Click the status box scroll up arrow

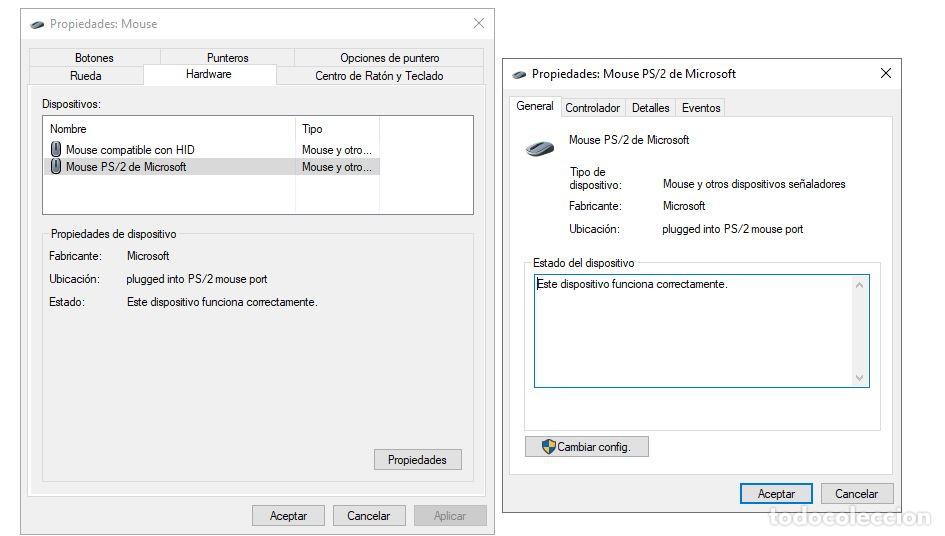pos(859,285)
